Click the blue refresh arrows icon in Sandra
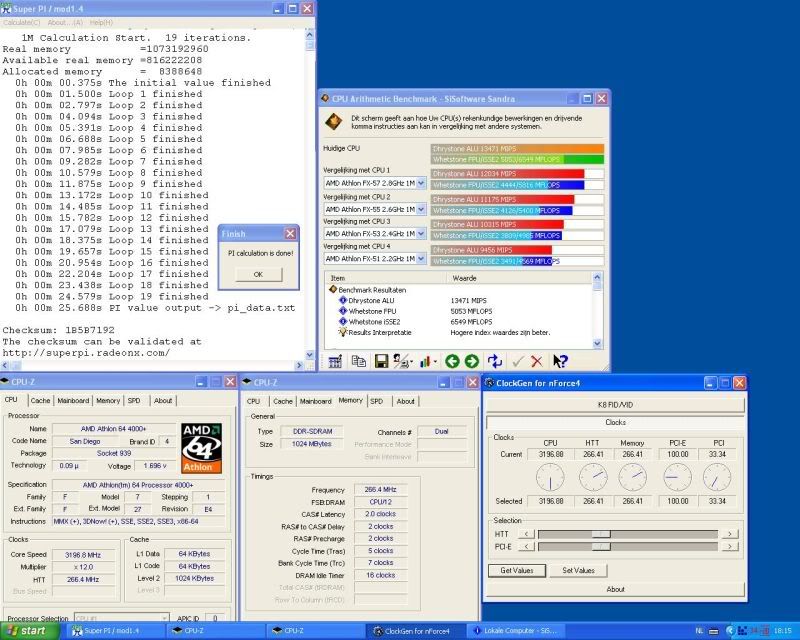 [x=494, y=361]
